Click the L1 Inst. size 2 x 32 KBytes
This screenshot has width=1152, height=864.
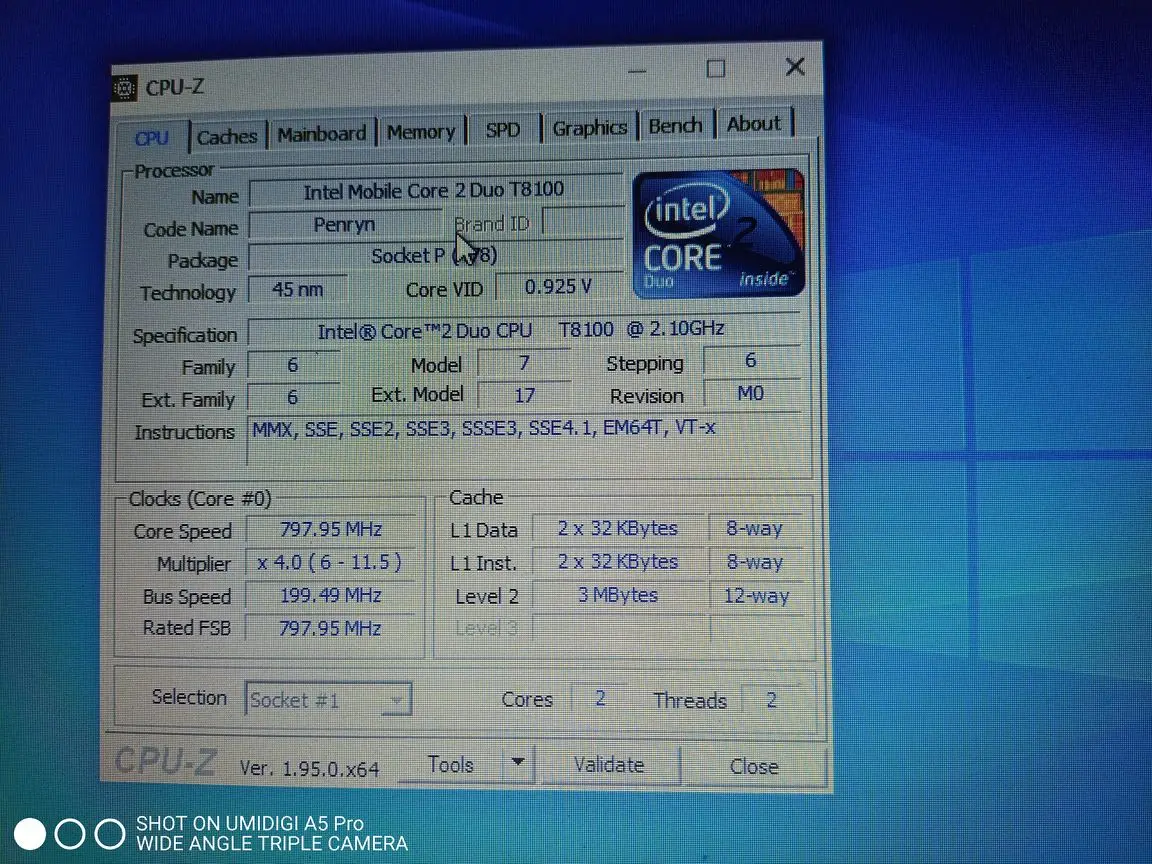pyautogui.click(x=618, y=562)
